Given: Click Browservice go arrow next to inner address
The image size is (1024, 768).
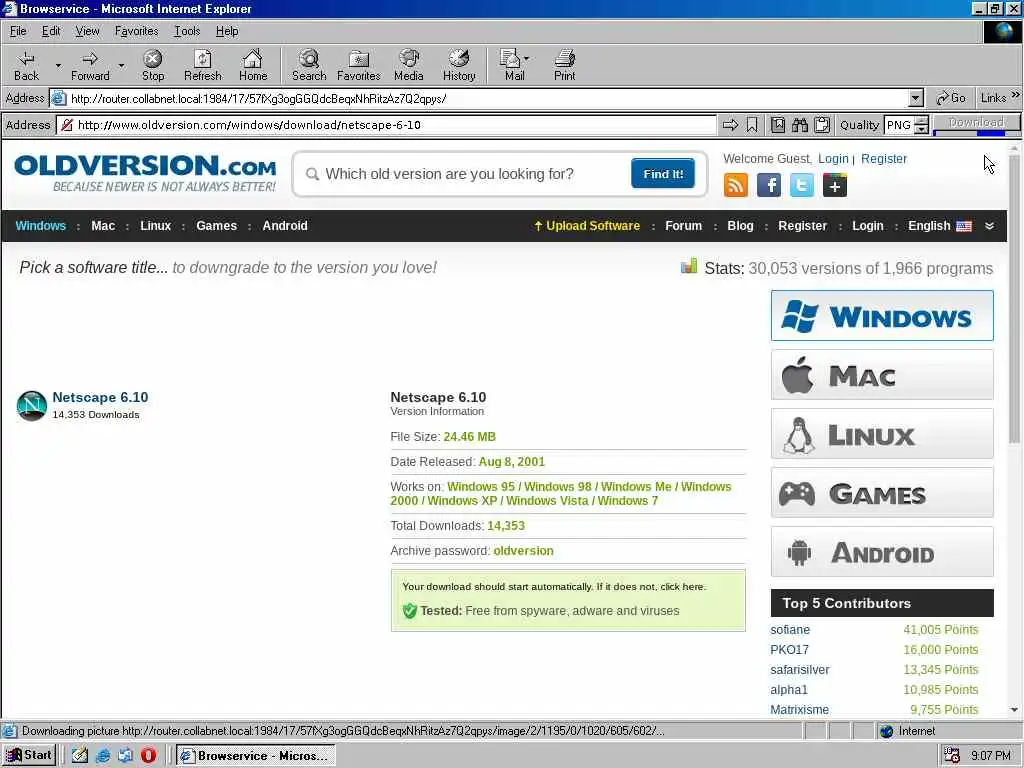Looking at the screenshot, I should click(x=730, y=125).
